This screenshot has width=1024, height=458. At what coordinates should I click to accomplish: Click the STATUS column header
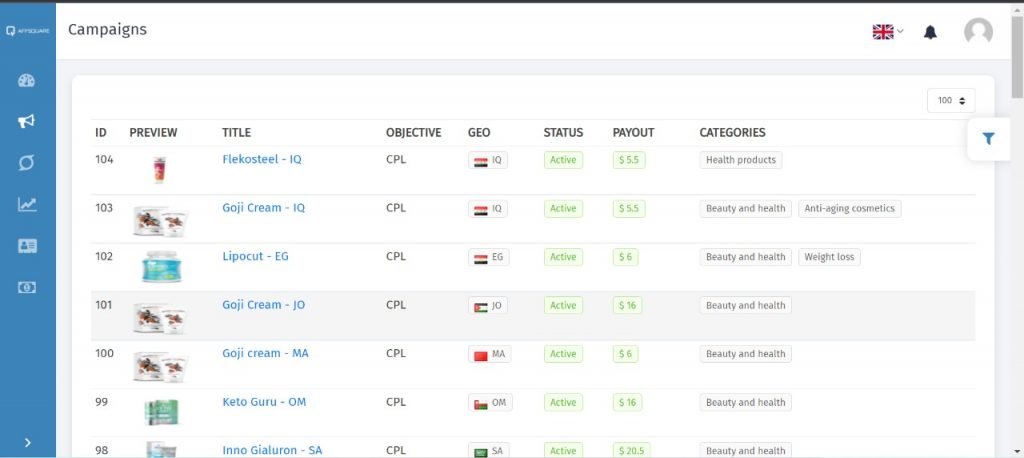564,133
